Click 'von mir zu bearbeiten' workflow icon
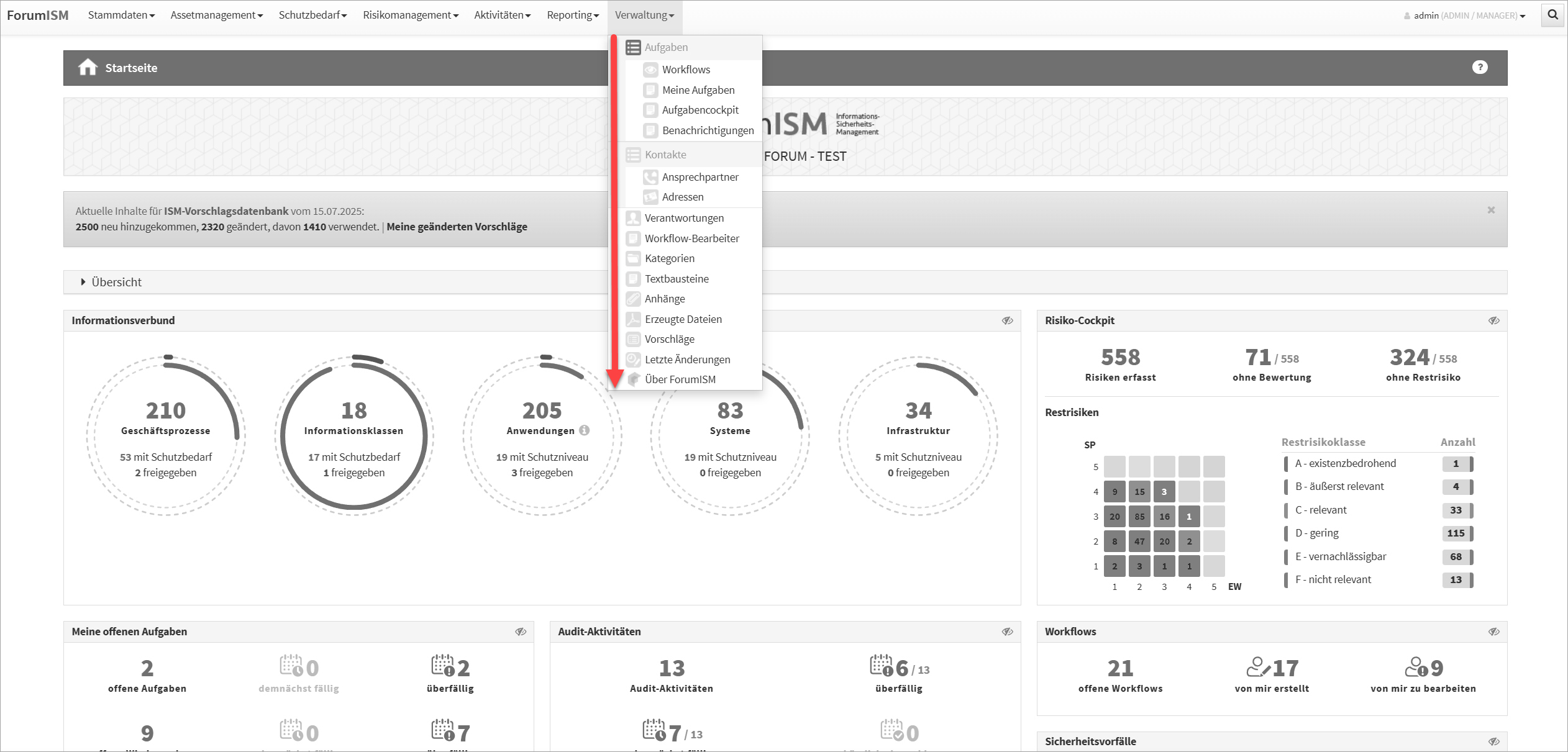The image size is (1568, 752). [1416, 667]
